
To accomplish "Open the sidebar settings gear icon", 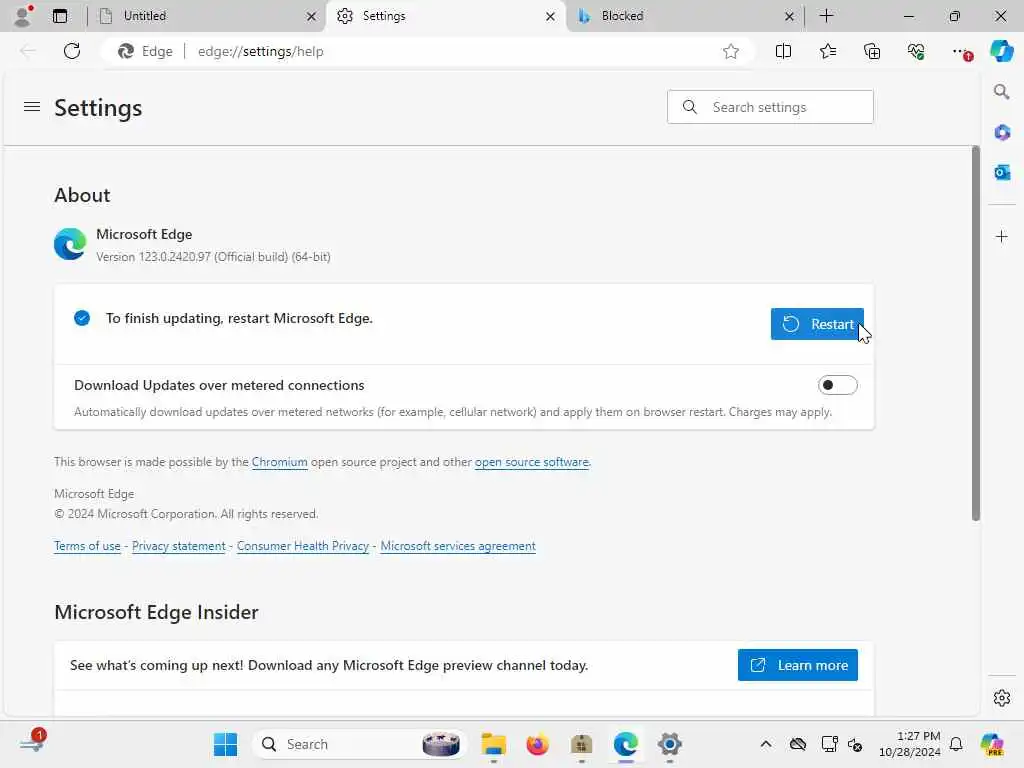I will point(1002,698).
